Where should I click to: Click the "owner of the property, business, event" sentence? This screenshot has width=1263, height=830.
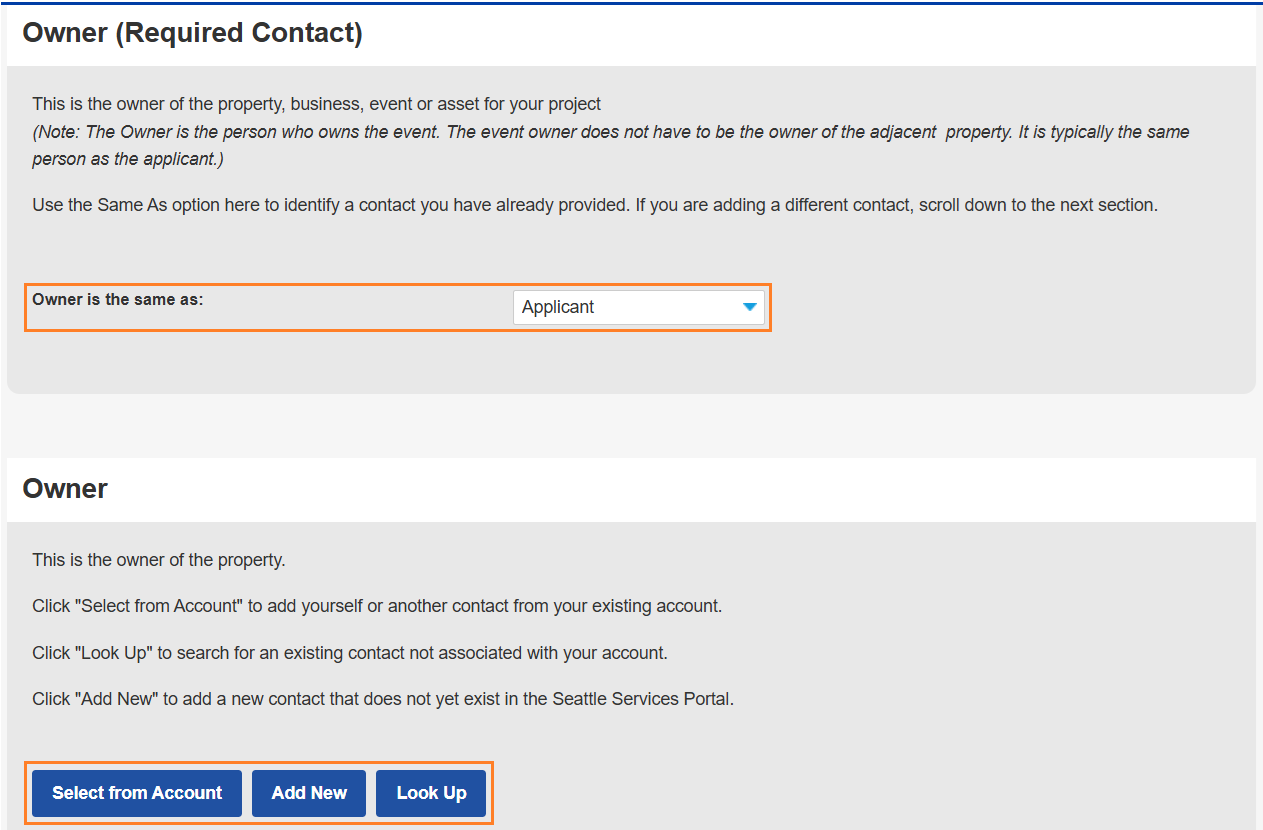pos(316,103)
